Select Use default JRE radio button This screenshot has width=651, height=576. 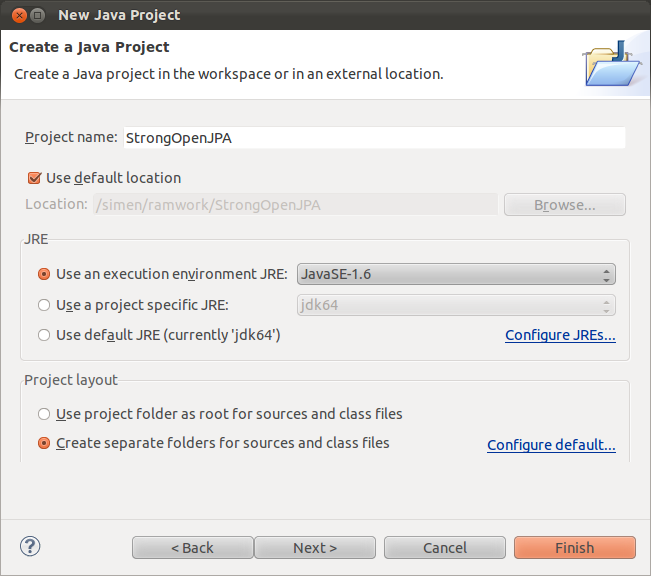pos(44,335)
